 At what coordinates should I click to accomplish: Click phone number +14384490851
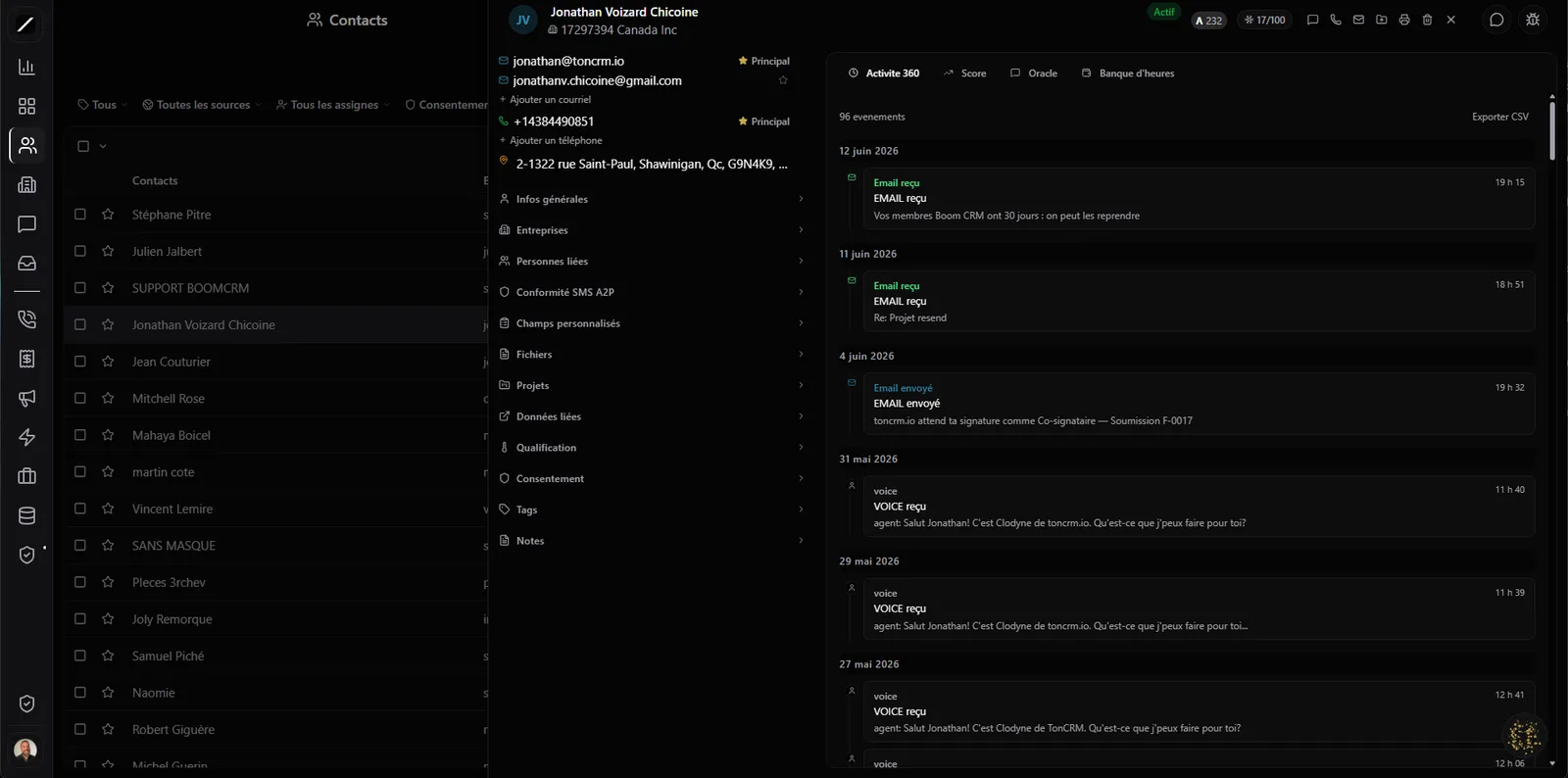[x=554, y=122]
